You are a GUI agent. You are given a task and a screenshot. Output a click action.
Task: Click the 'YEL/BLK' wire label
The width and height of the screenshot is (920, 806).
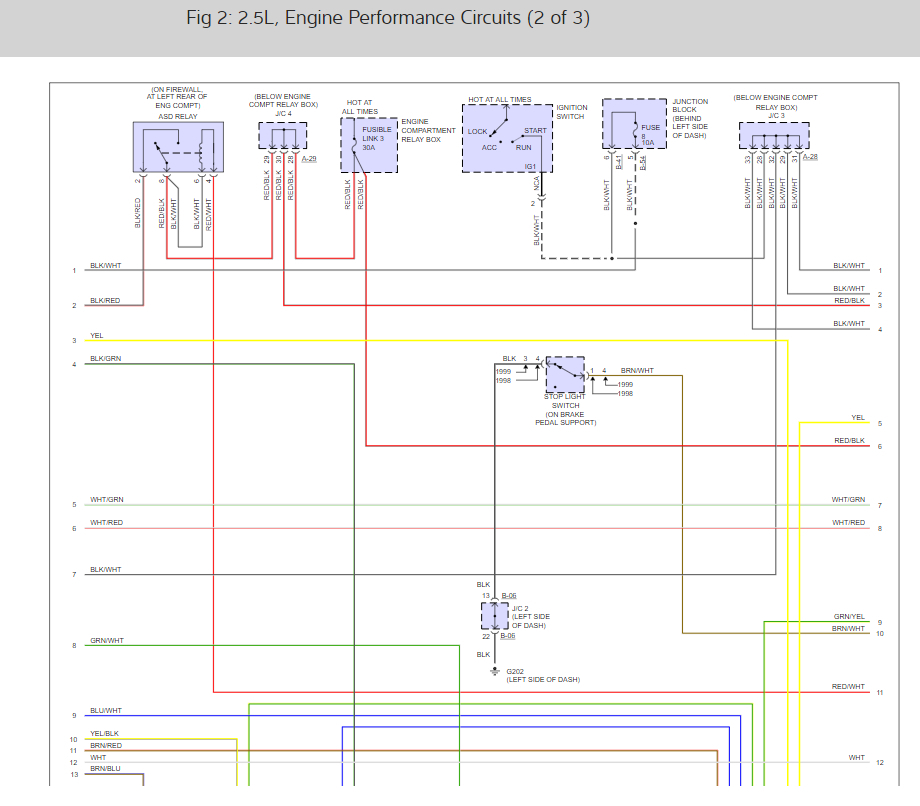pos(104,733)
